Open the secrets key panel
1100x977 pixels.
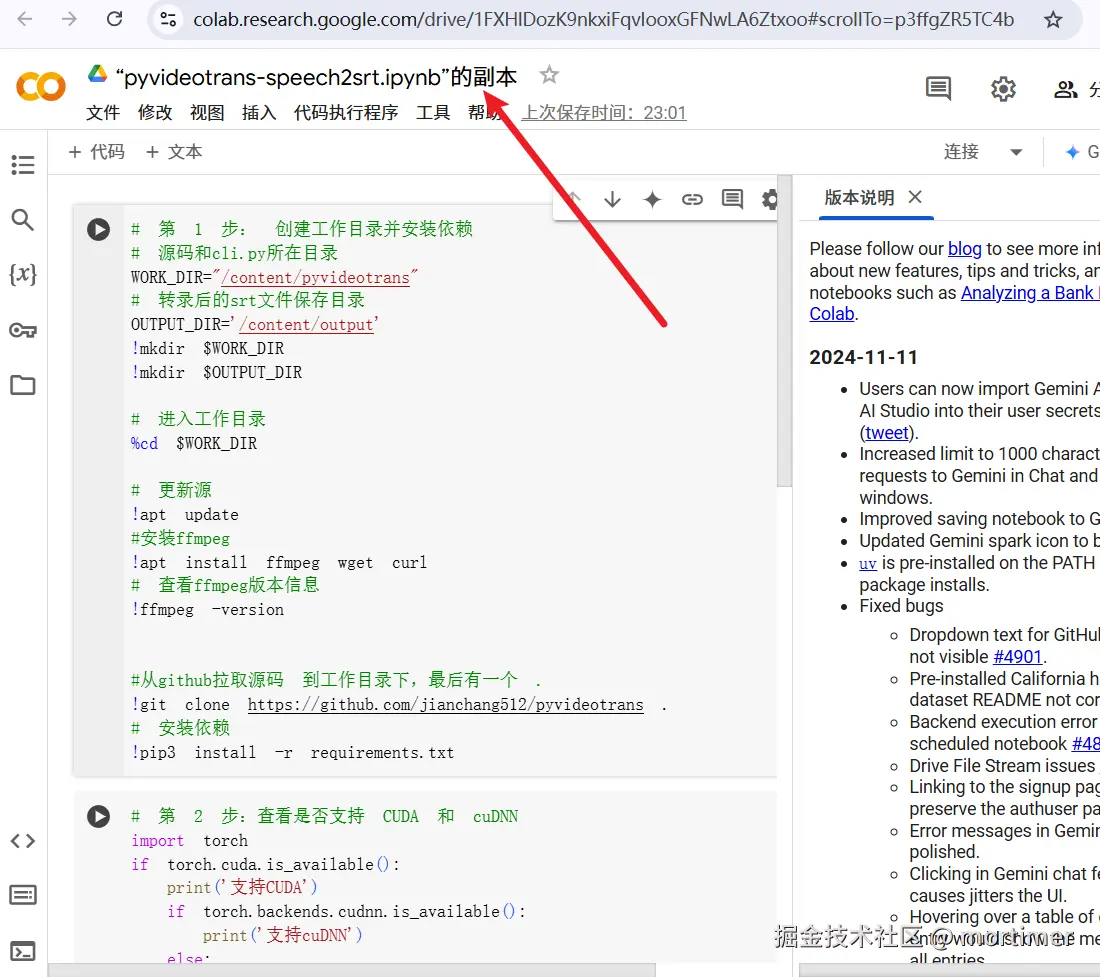pos(23,330)
